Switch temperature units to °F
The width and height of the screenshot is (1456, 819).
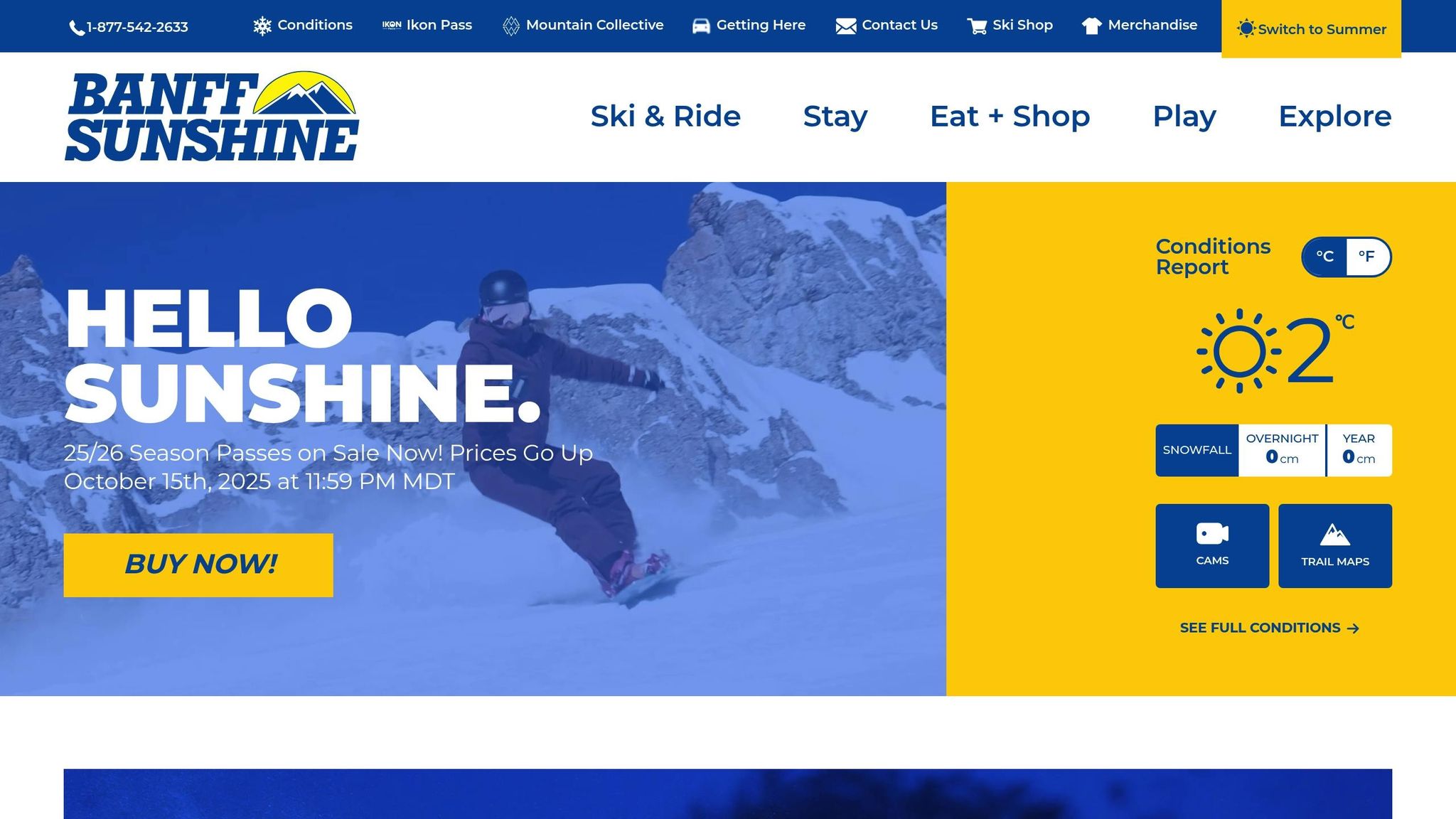point(1367,257)
